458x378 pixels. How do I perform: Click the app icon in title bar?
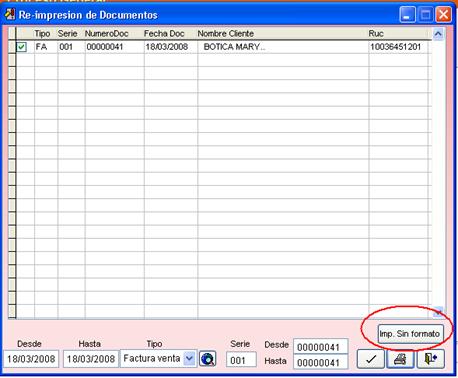[x=10, y=14]
